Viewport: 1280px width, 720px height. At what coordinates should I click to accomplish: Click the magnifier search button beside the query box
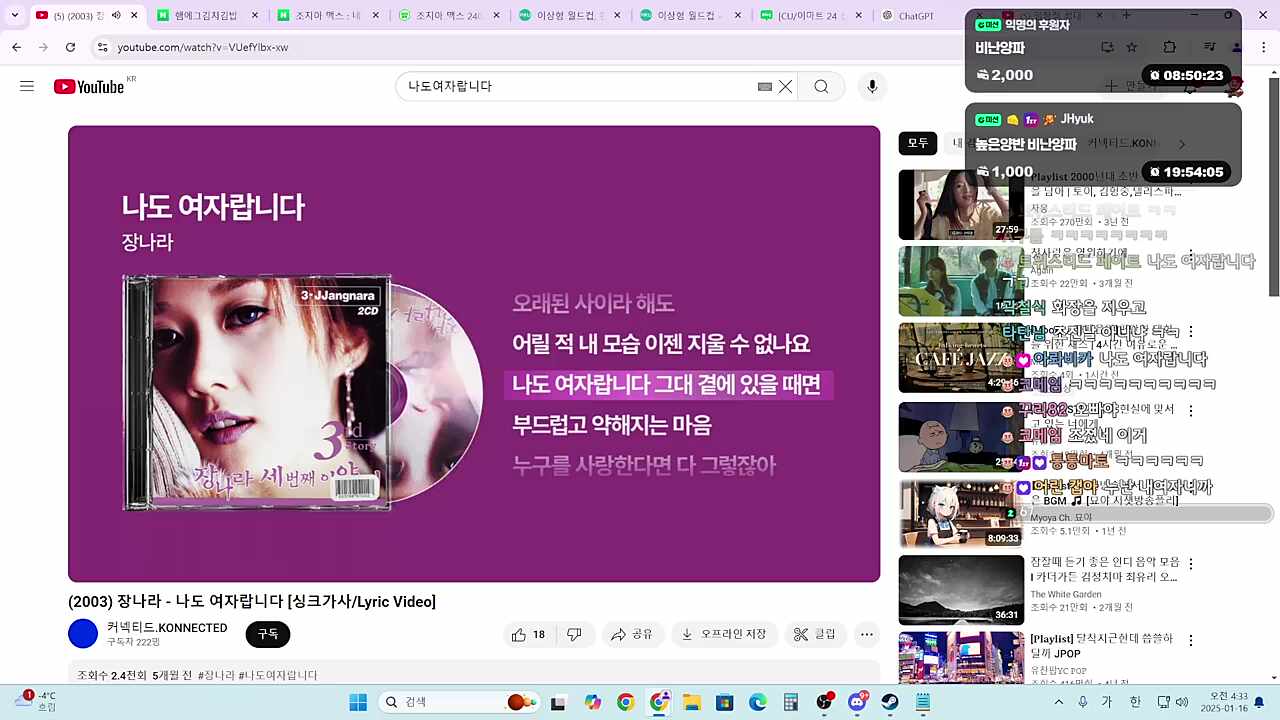(x=821, y=86)
